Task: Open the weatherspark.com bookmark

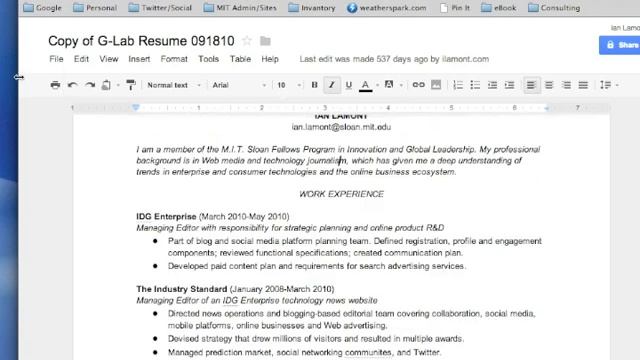Action: [x=387, y=7]
